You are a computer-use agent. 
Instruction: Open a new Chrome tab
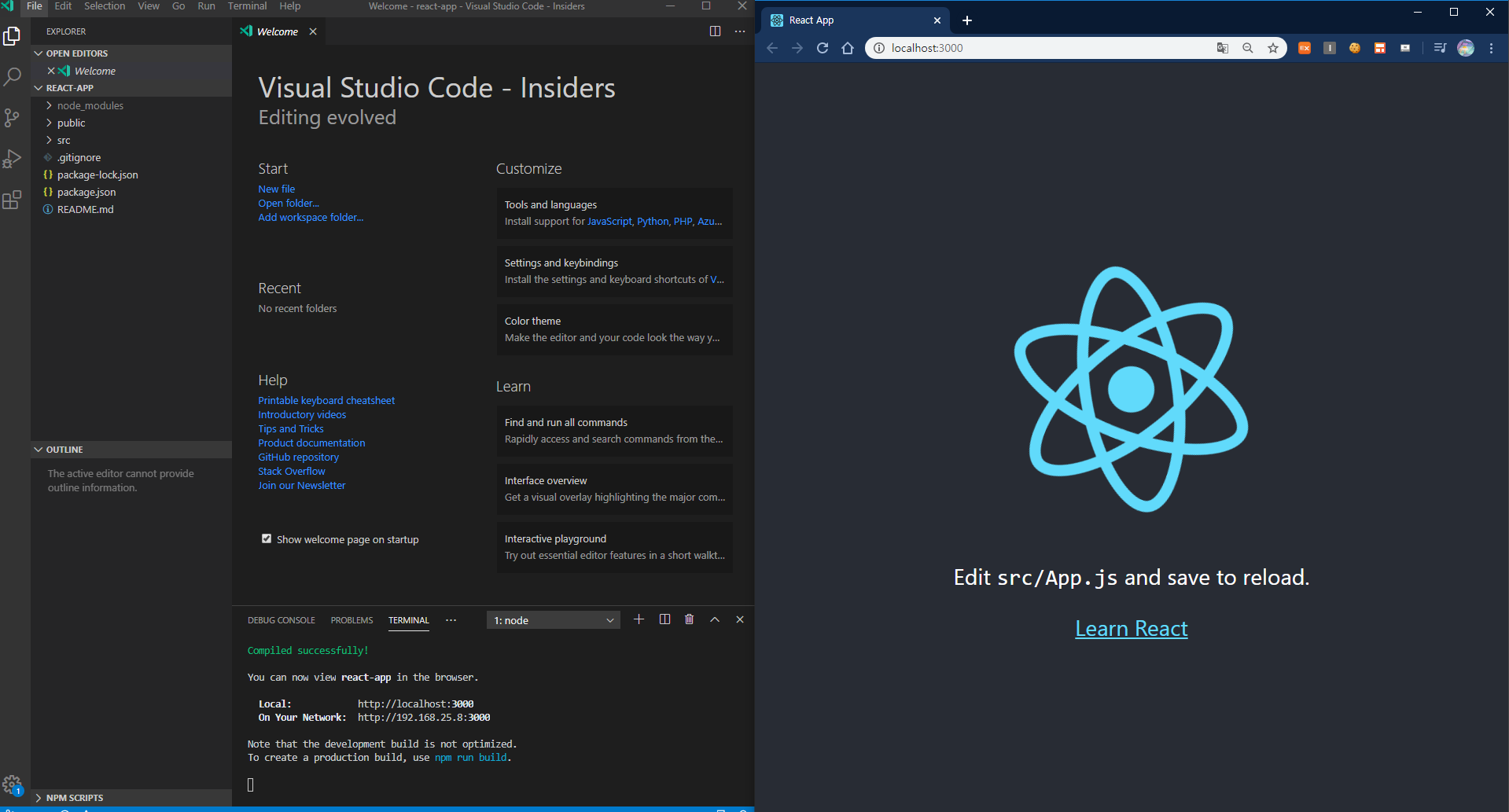(967, 20)
